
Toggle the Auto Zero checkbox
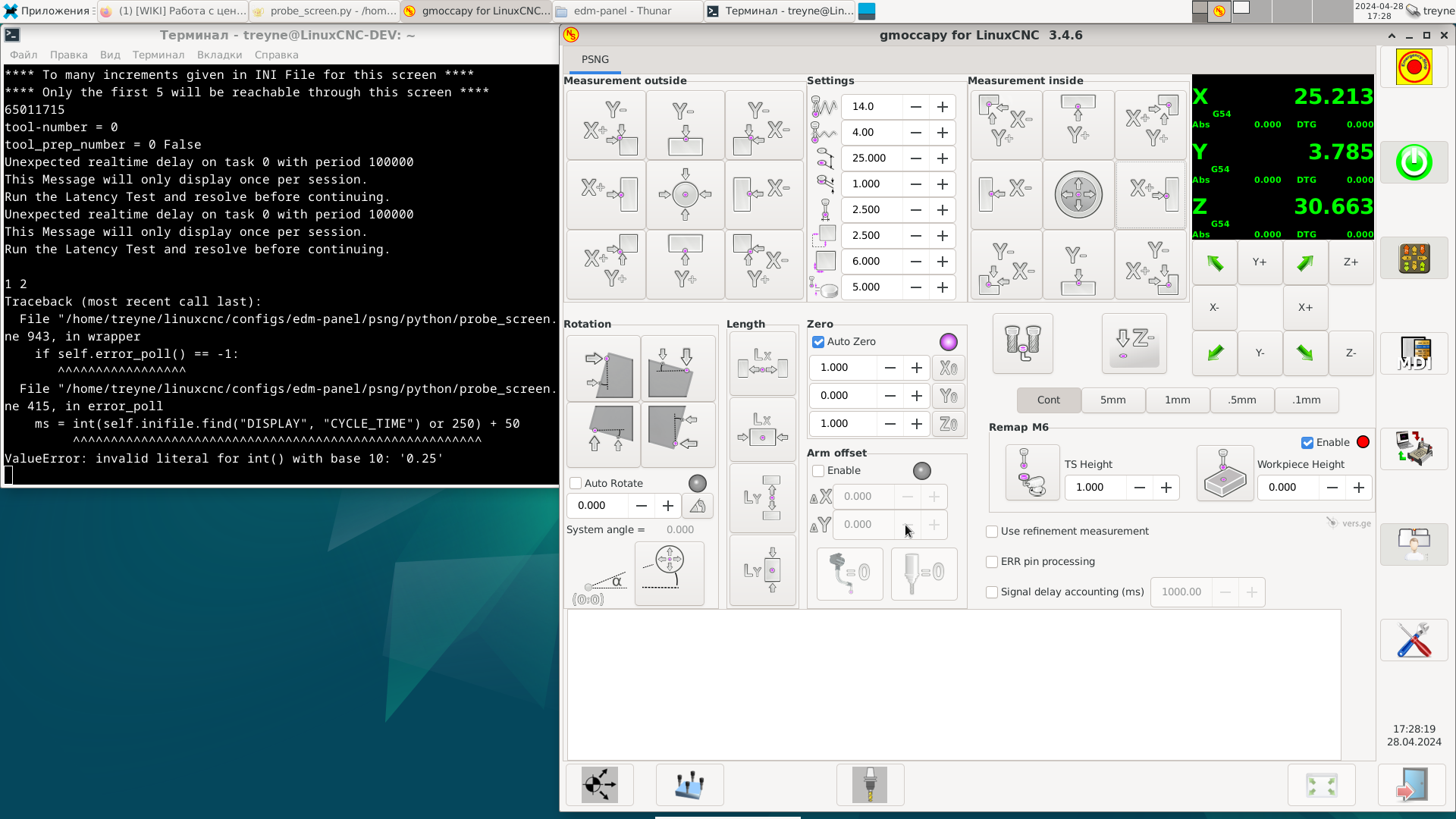(818, 342)
